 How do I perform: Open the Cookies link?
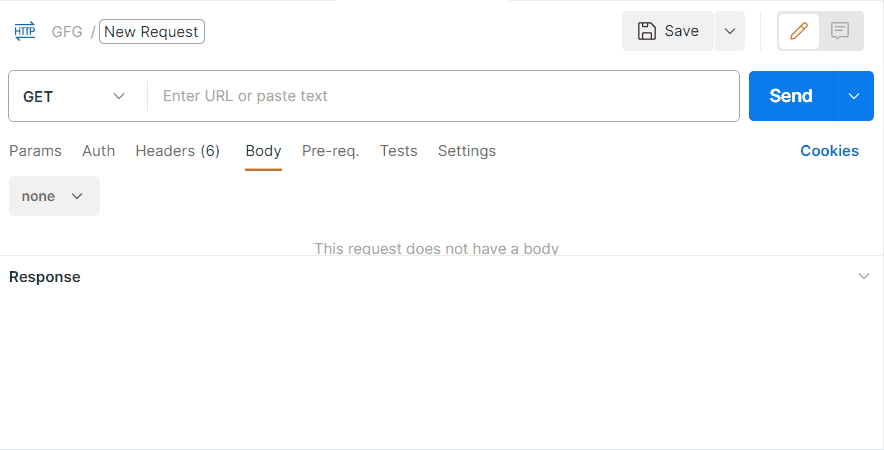[829, 151]
